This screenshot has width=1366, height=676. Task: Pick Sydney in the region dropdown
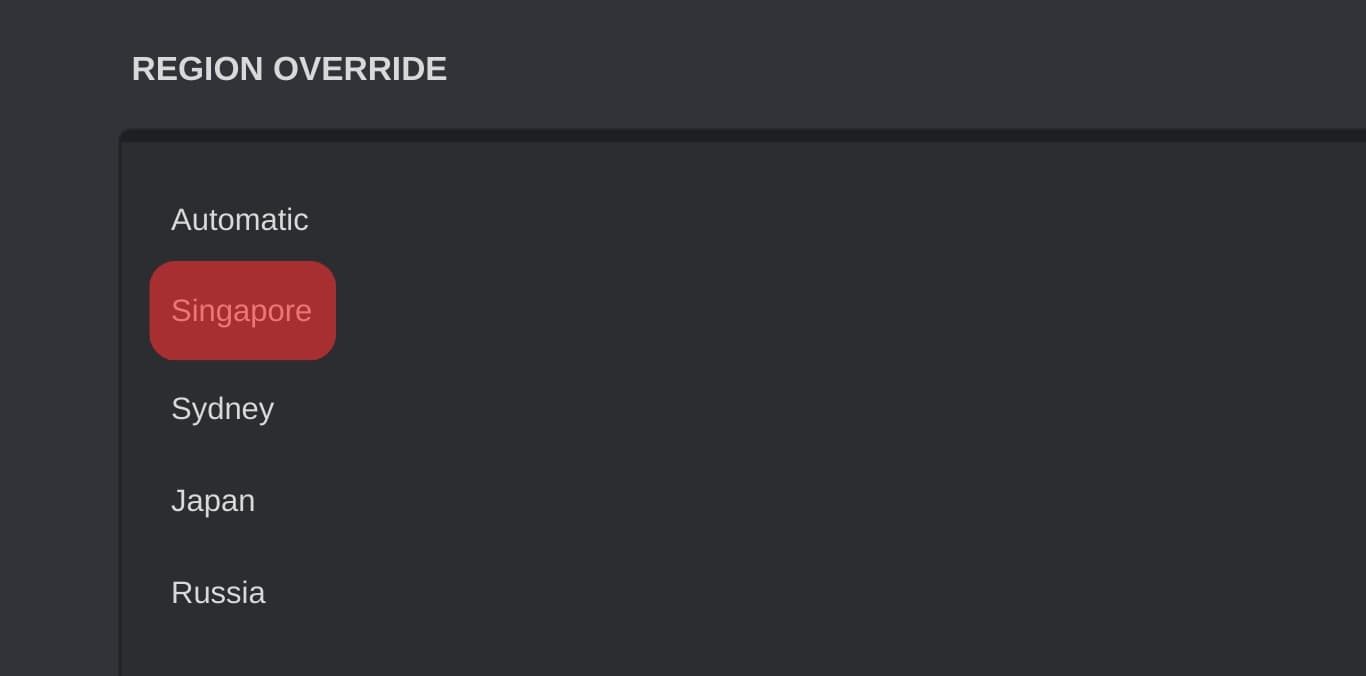pyautogui.click(x=222, y=408)
